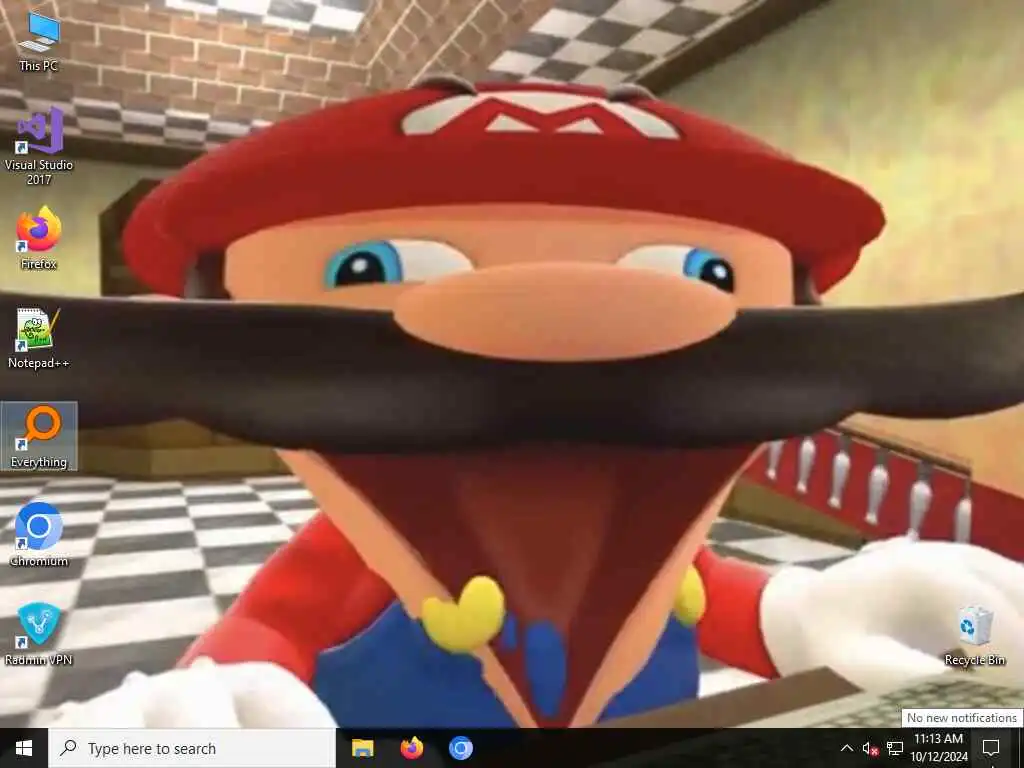Launch Chromium from the taskbar

click(x=460, y=748)
